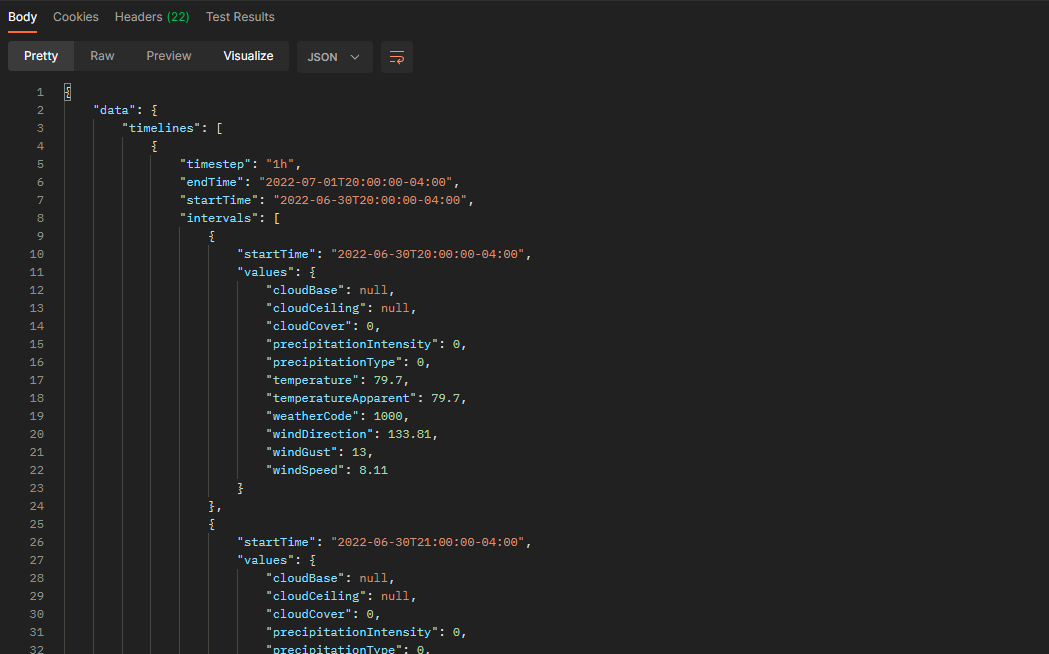Switch to the Body tab
This screenshot has height=654, width=1049.
tap(22, 17)
